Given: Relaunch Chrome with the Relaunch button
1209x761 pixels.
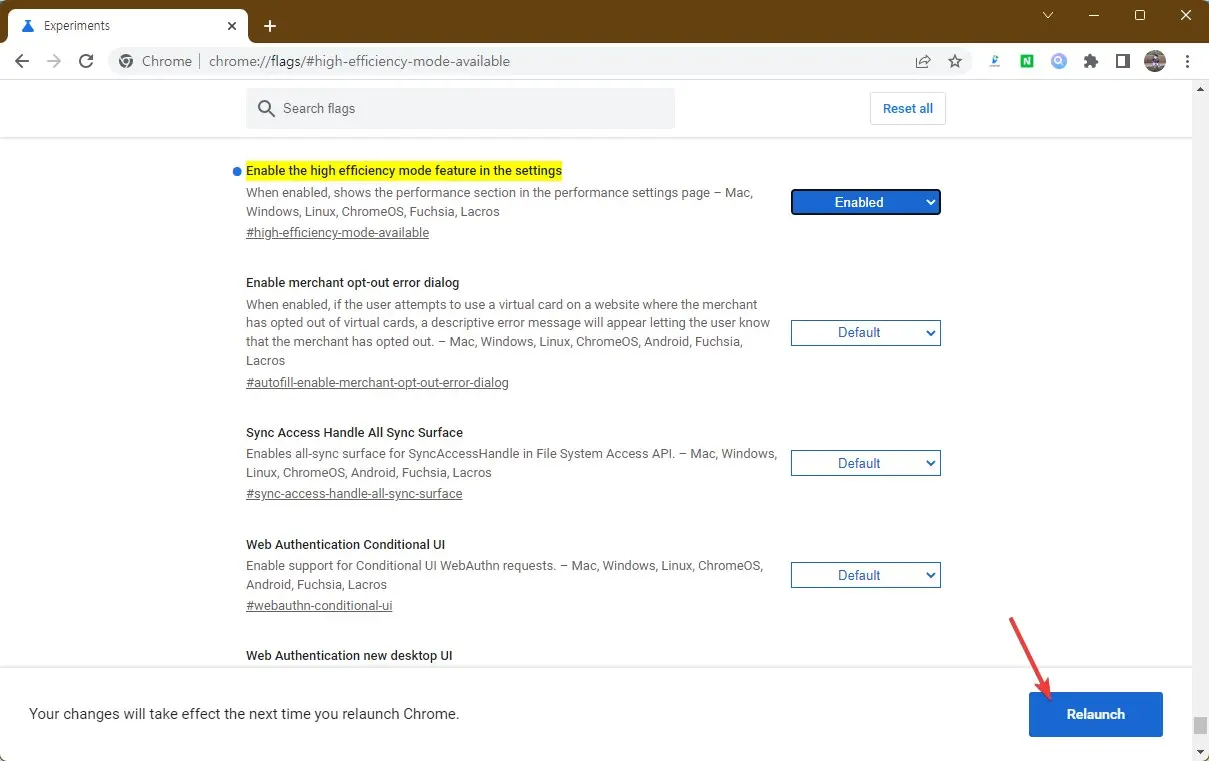Looking at the screenshot, I should [x=1096, y=714].
